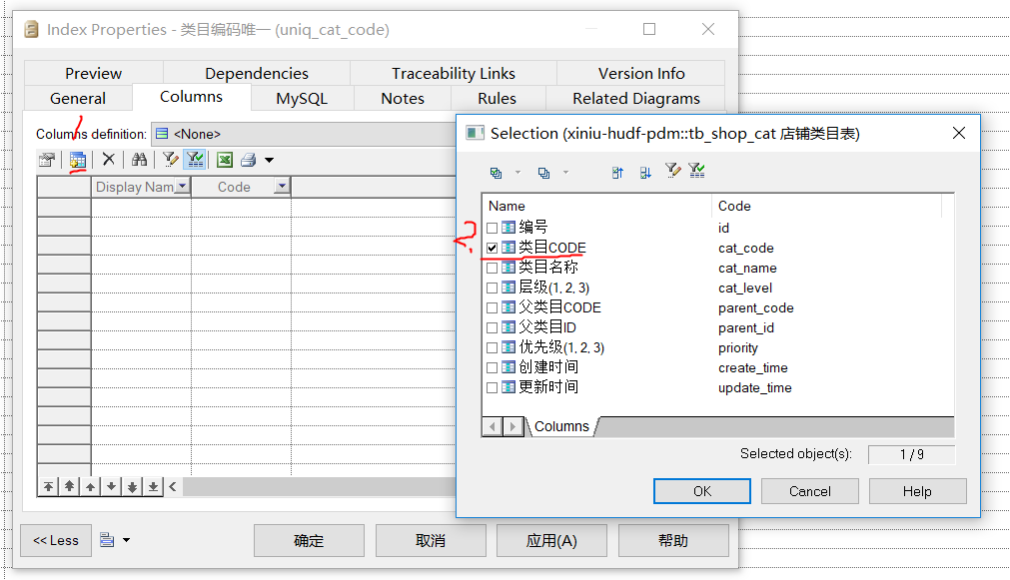
Task: Open the Deselect All dropdown arrow in the Selection dialog
Action: [x=566, y=172]
